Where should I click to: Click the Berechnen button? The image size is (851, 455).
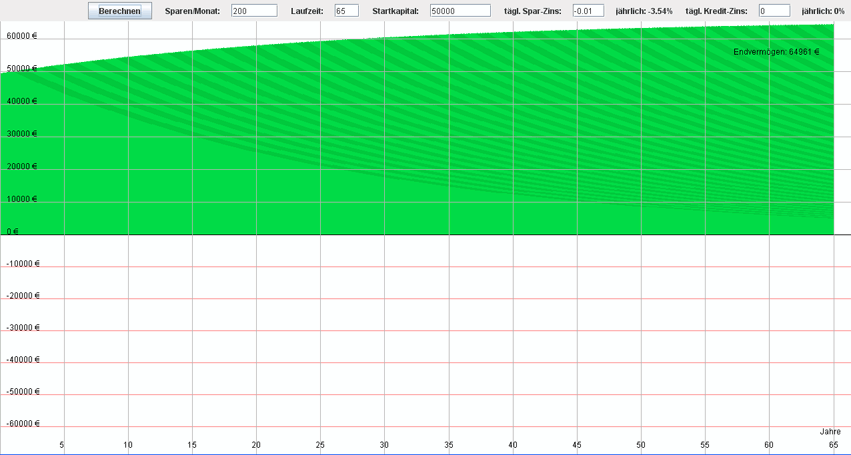121,11
